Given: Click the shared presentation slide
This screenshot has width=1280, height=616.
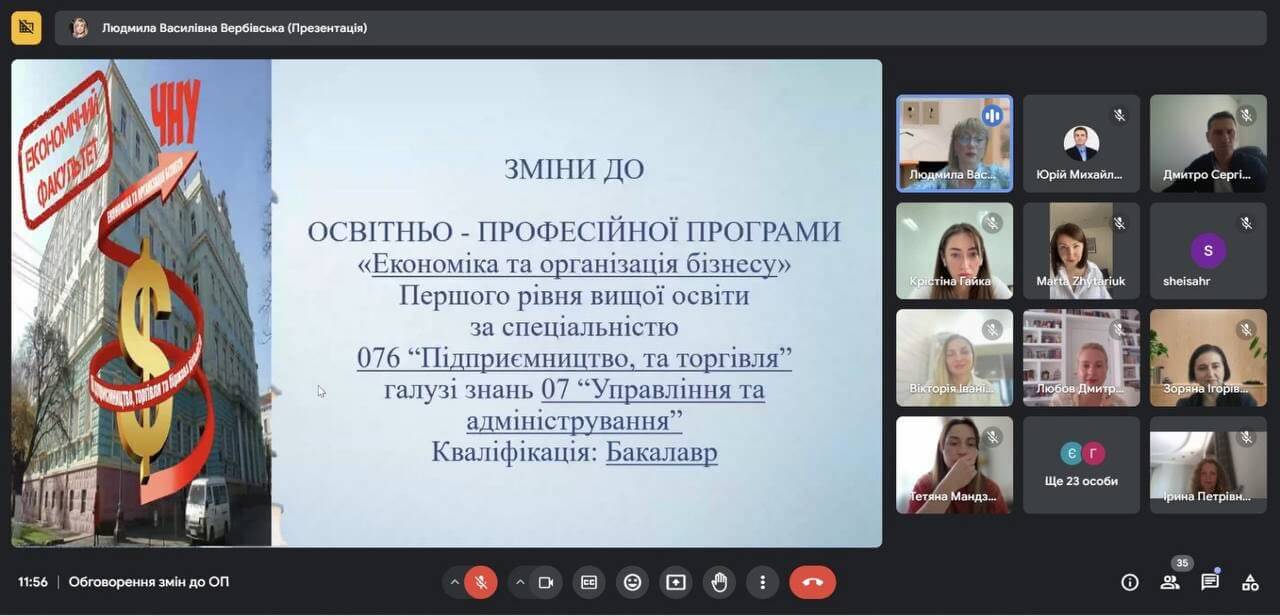Looking at the screenshot, I should click(446, 303).
